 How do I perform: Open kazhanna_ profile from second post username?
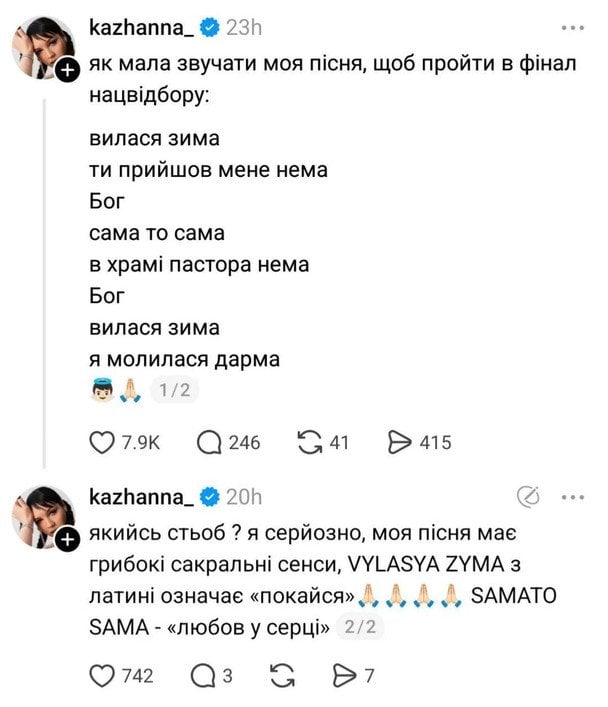tap(140, 497)
